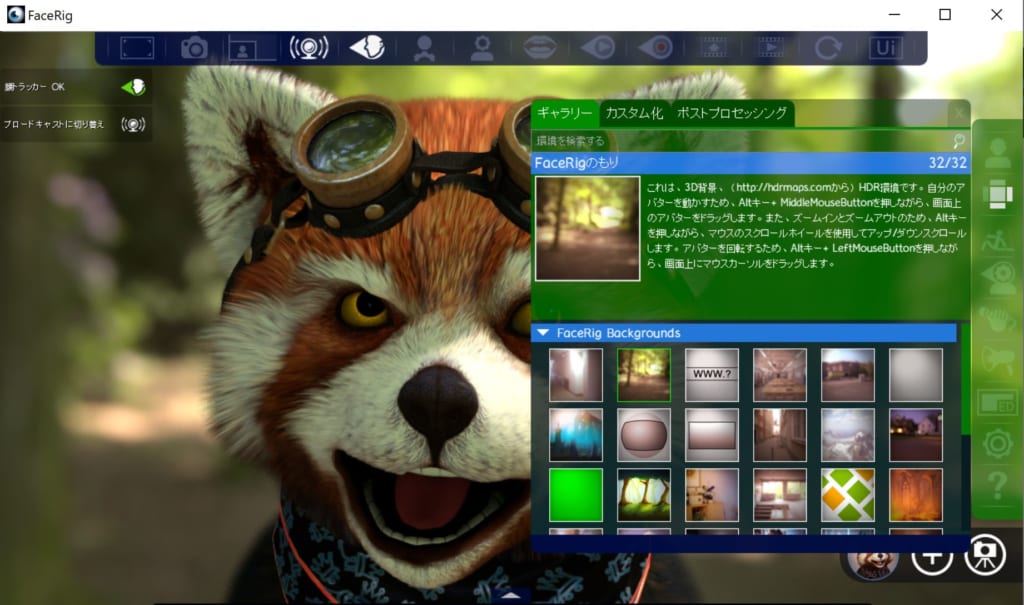The width and height of the screenshot is (1024, 605).
Task: Click the reset circular arrow in the toolbar
Action: 827,46
